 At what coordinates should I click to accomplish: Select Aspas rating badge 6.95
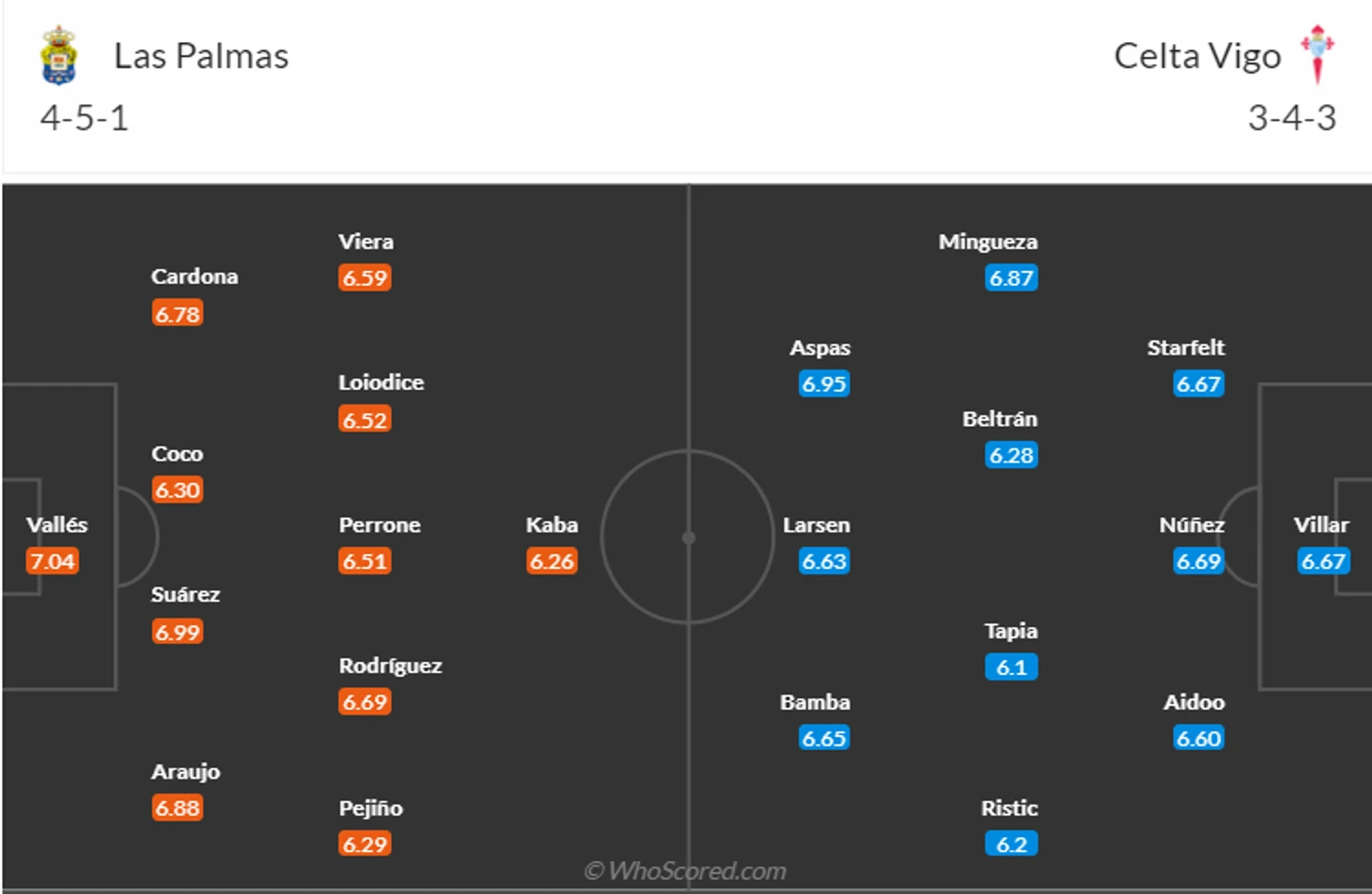tap(824, 384)
